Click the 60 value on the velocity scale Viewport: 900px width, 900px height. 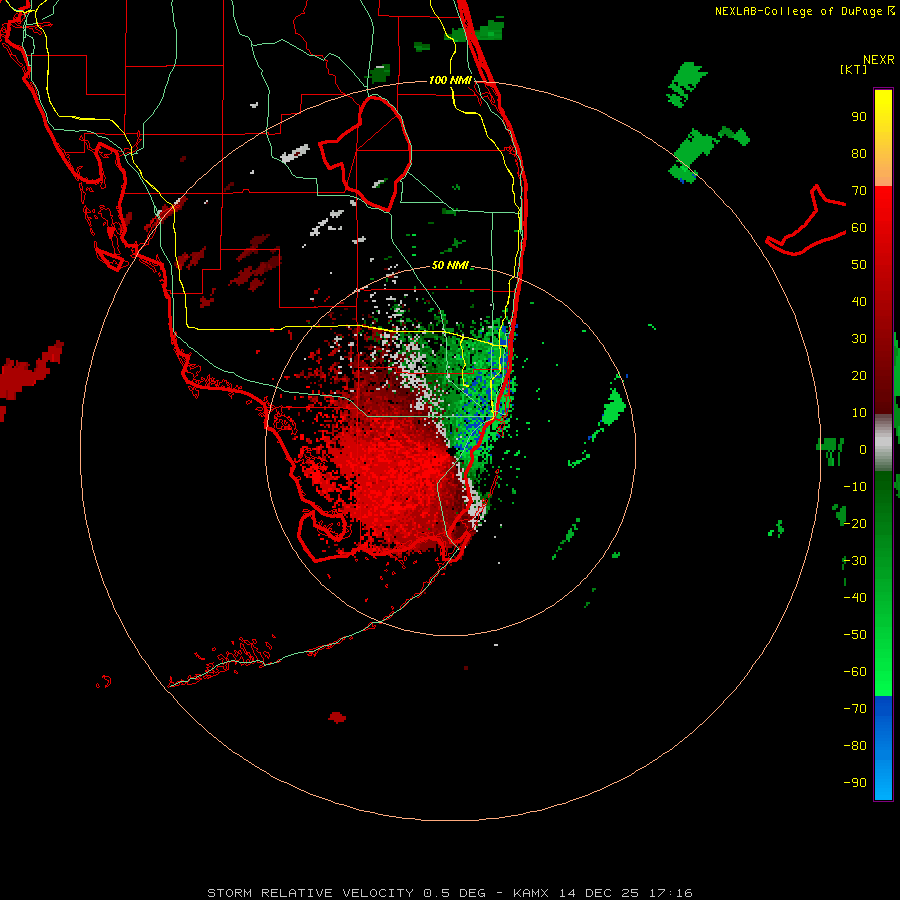tap(859, 228)
